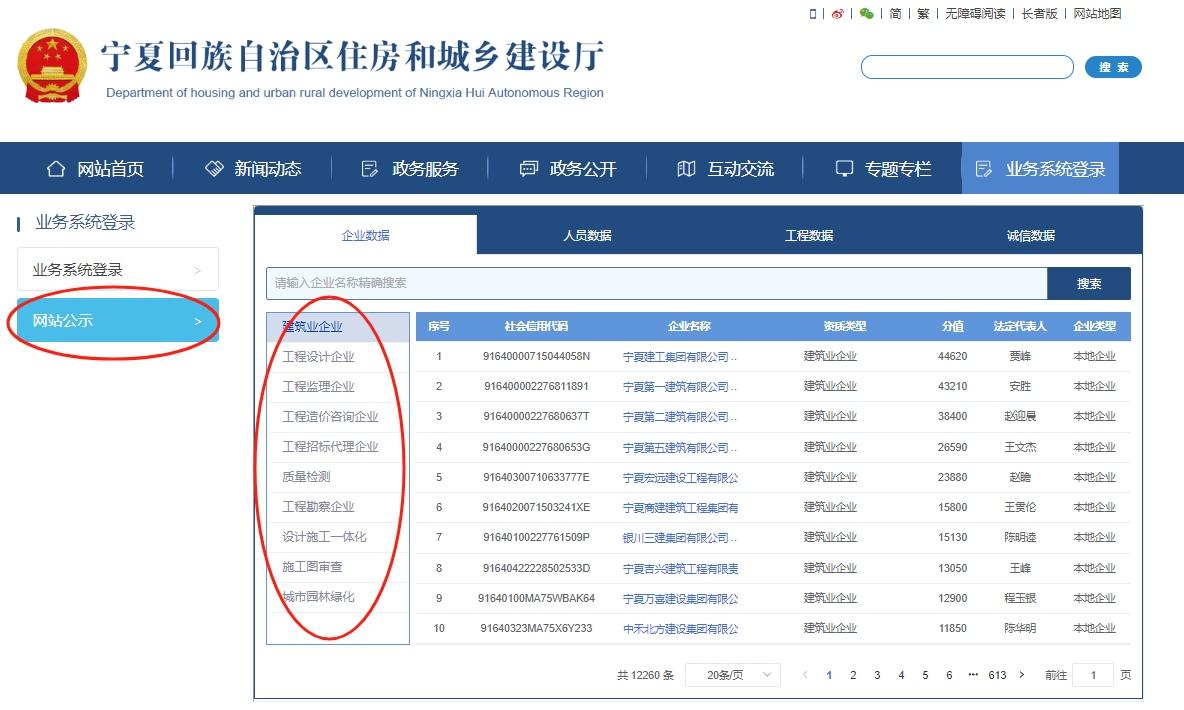Go to page 2 in pagination
This screenshot has height=710, width=1184.
(853, 674)
